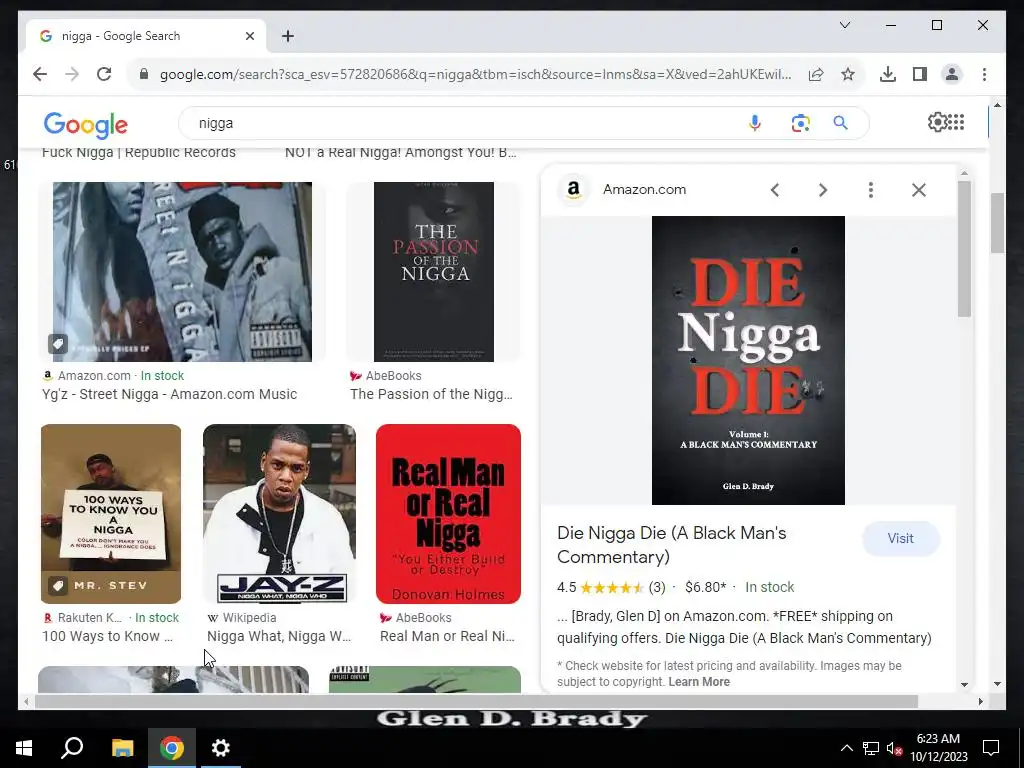This screenshot has height=768, width=1024.
Task: Click the forward navigation arrow
Action: coord(72,74)
